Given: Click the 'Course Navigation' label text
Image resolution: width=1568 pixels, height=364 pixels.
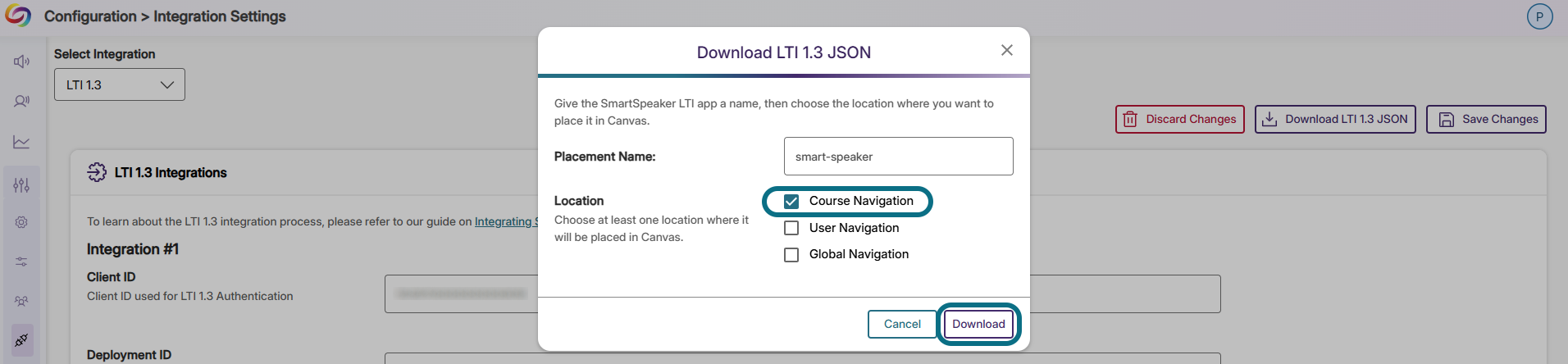Looking at the screenshot, I should click(x=861, y=201).
